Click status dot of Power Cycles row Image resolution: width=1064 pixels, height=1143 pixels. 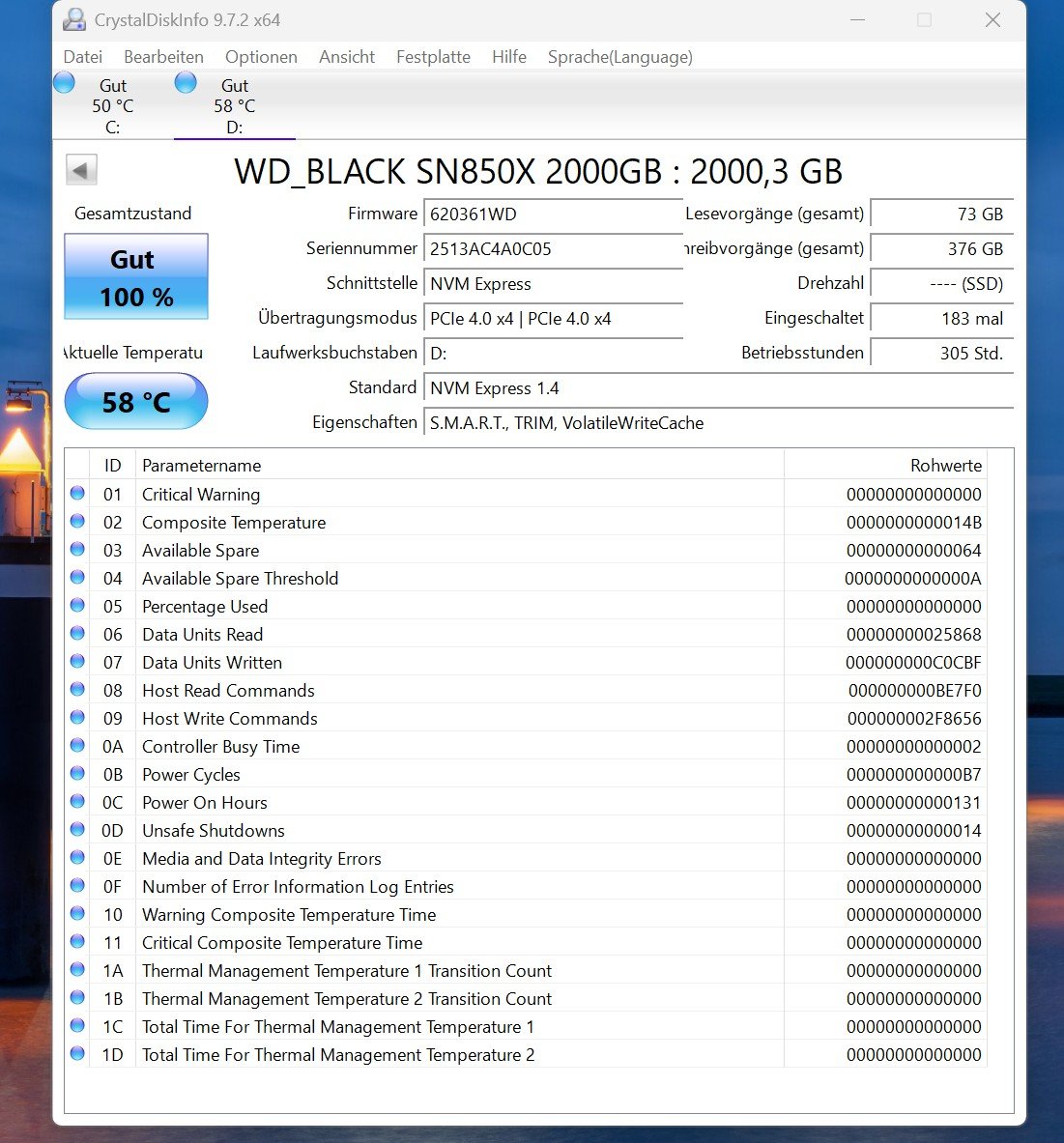[x=77, y=773]
